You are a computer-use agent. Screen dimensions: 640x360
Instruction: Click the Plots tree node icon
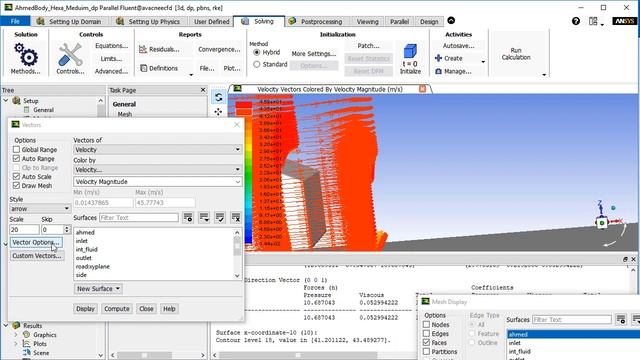(x=27, y=344)
